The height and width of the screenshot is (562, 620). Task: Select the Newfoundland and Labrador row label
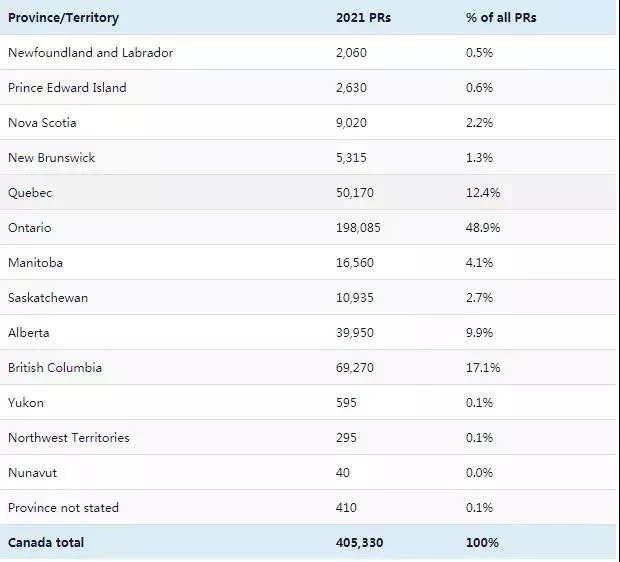[91, 53]
